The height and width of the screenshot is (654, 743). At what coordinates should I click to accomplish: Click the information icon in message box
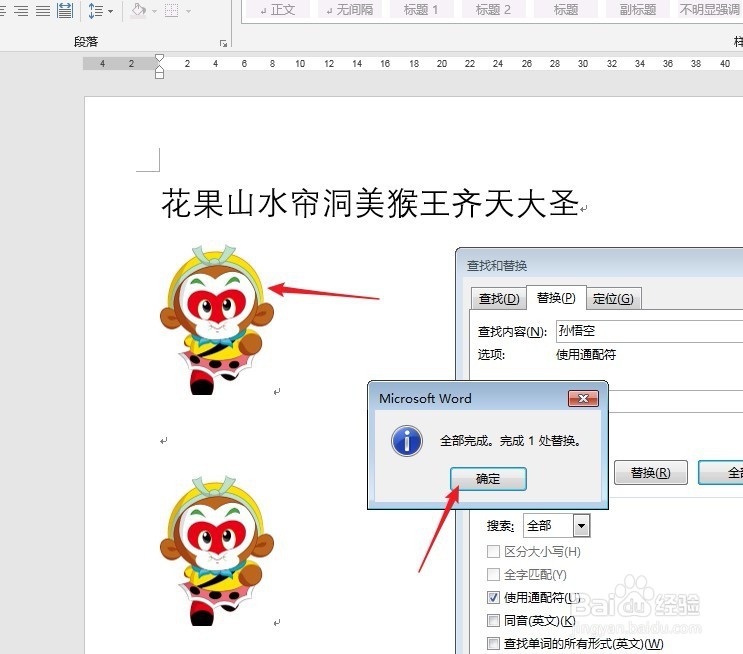click(x=407, y=441)
